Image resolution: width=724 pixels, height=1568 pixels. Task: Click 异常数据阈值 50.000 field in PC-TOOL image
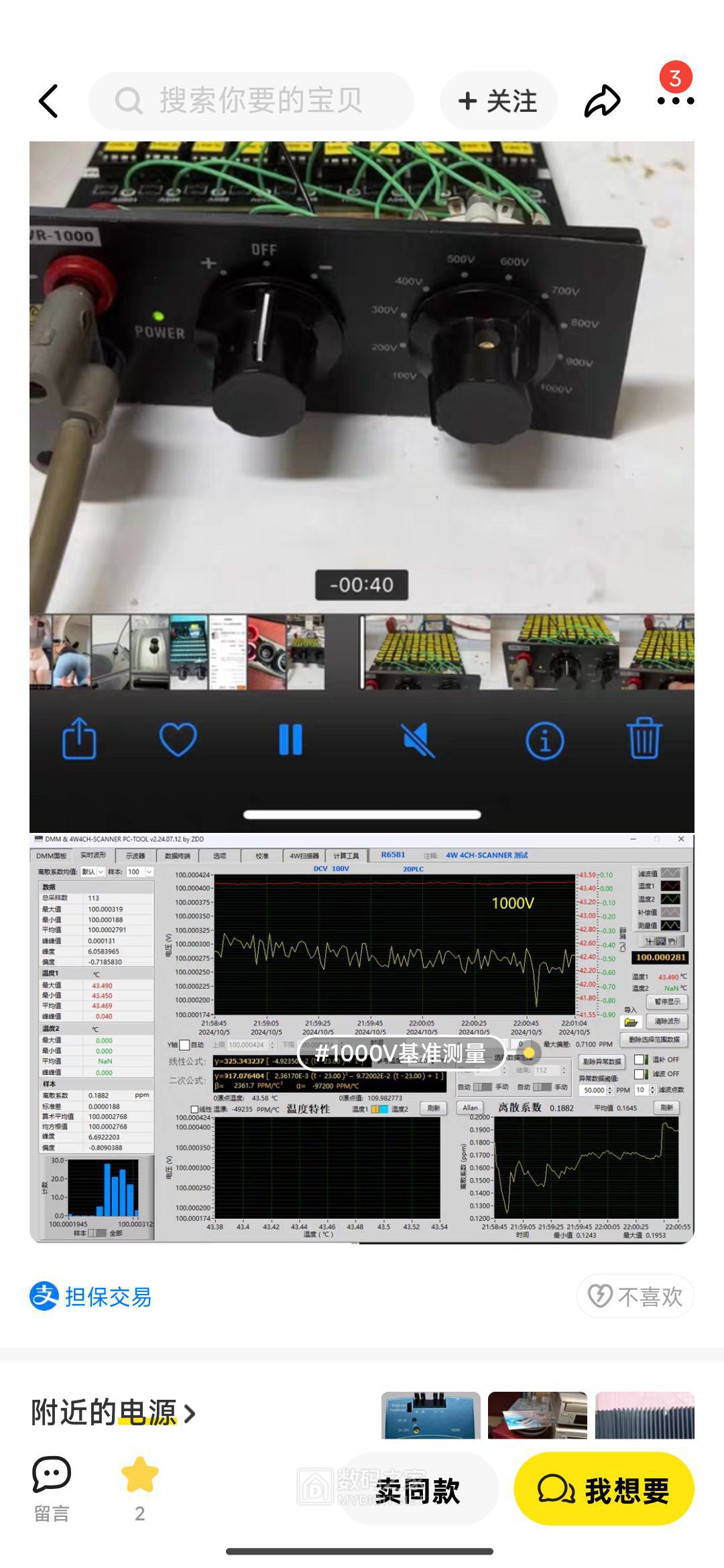596,1090
